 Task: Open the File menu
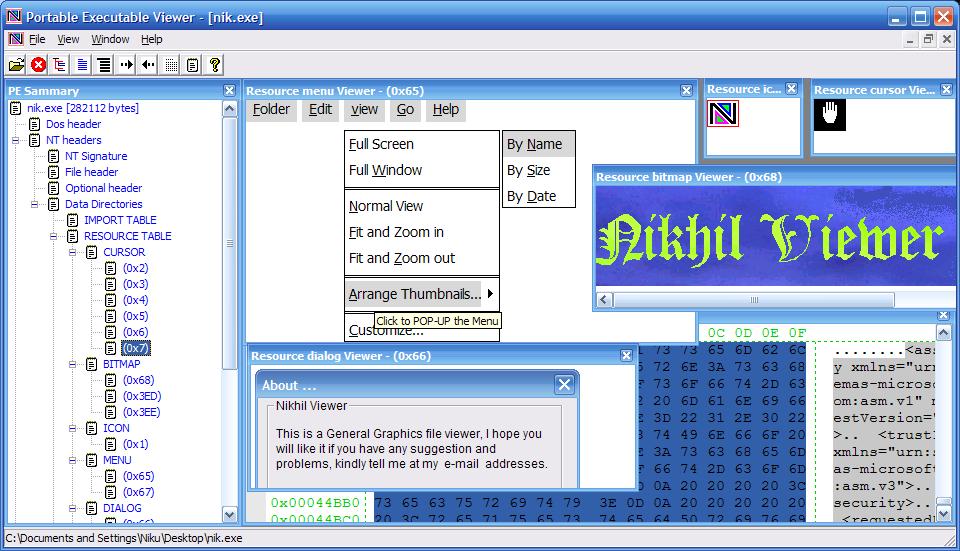pos(37,39)
